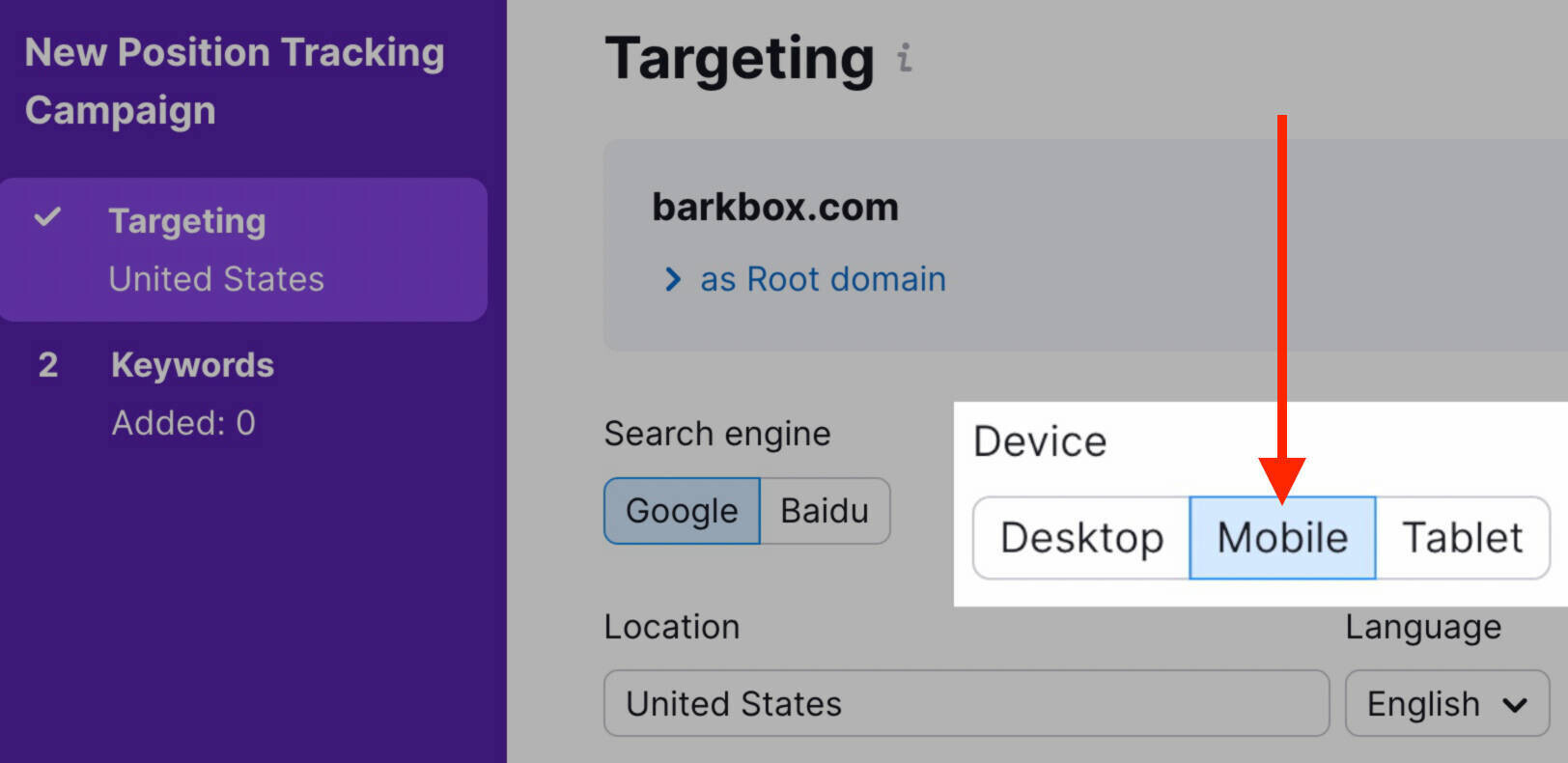This screenshot has width=1568, height=763.
Task: Open 'as Root domain' link
Action: 823,279
